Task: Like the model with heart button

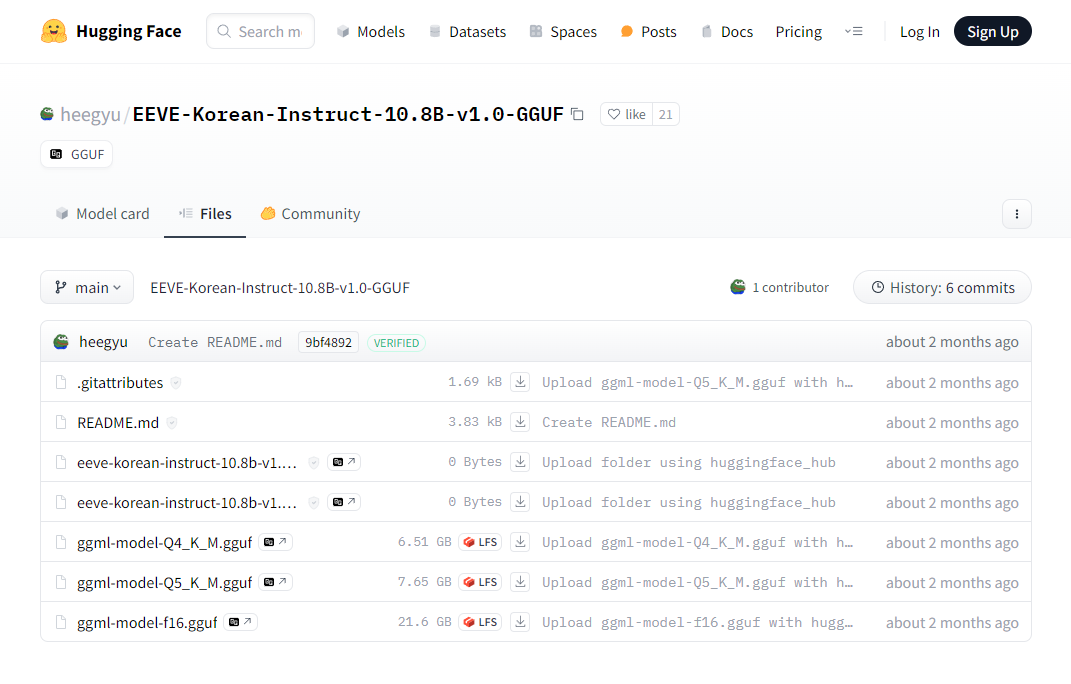Action: (x=626, y=114)
